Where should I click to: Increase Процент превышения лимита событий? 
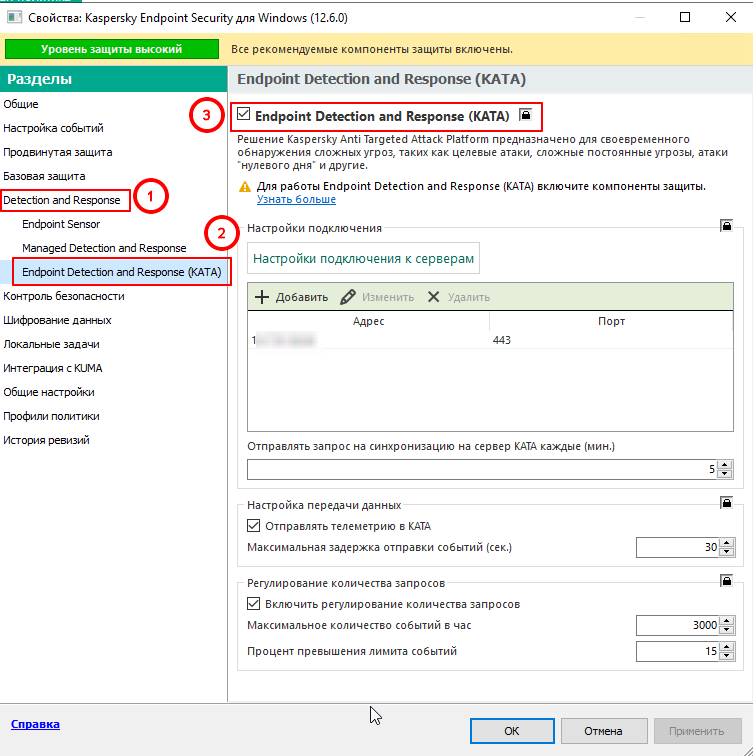coord(726,647)
